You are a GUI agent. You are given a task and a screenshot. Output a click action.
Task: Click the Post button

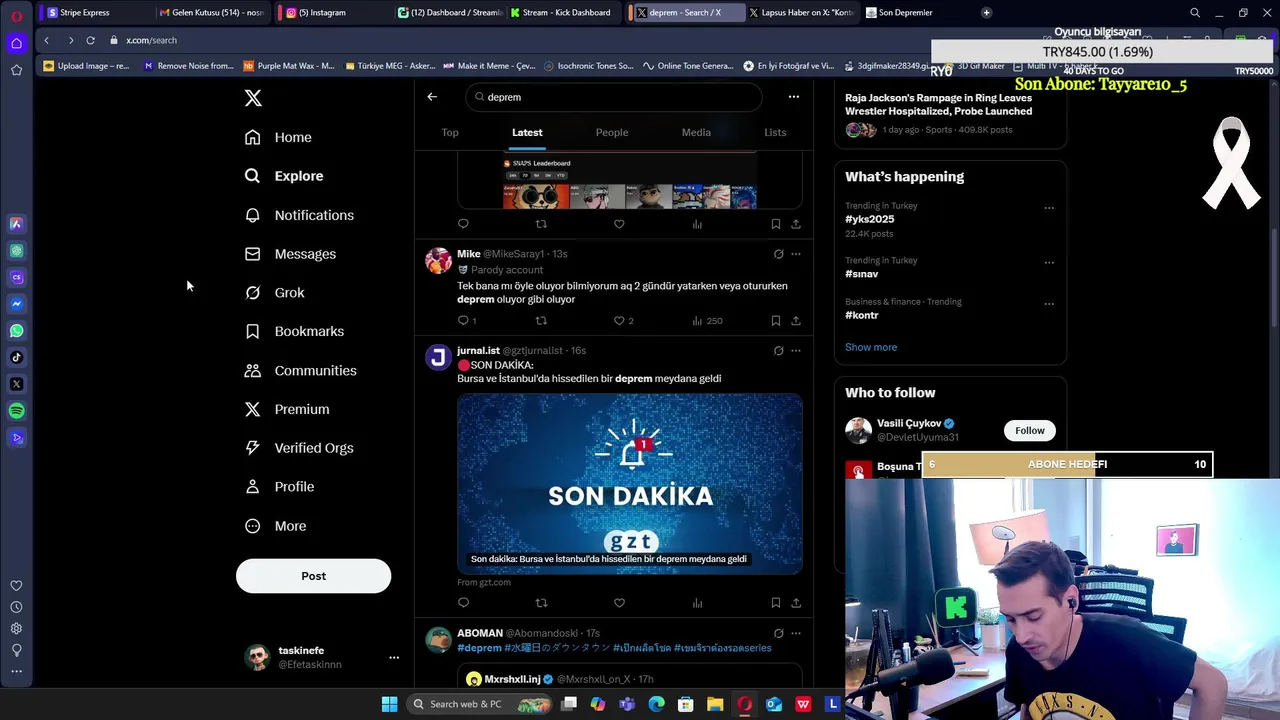click(313, 576)
